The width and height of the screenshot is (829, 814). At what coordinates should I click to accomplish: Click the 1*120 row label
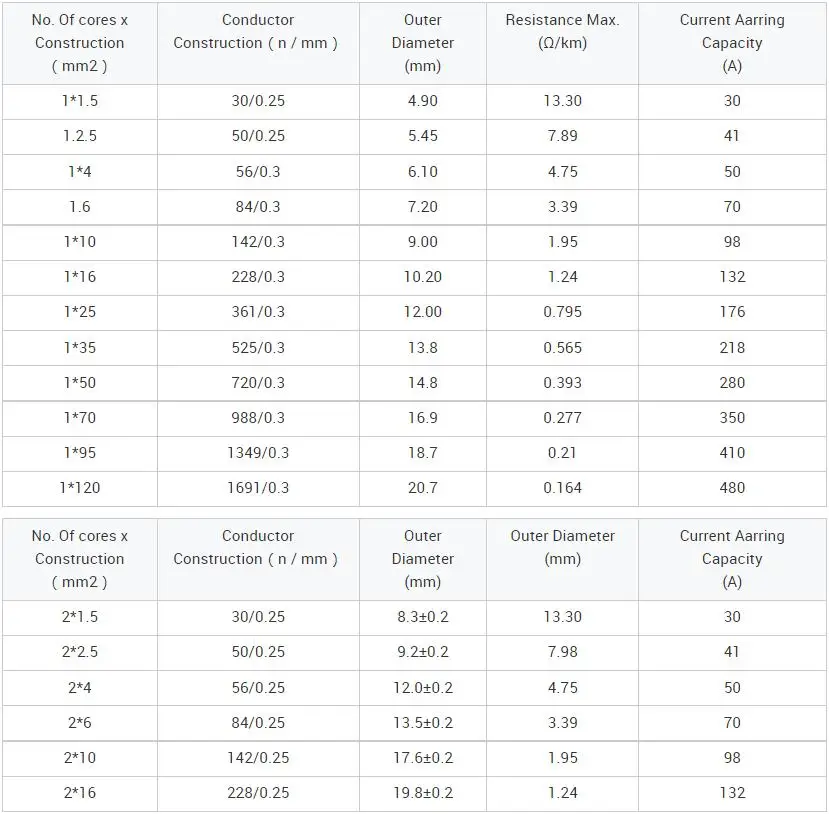pos(80,488)
